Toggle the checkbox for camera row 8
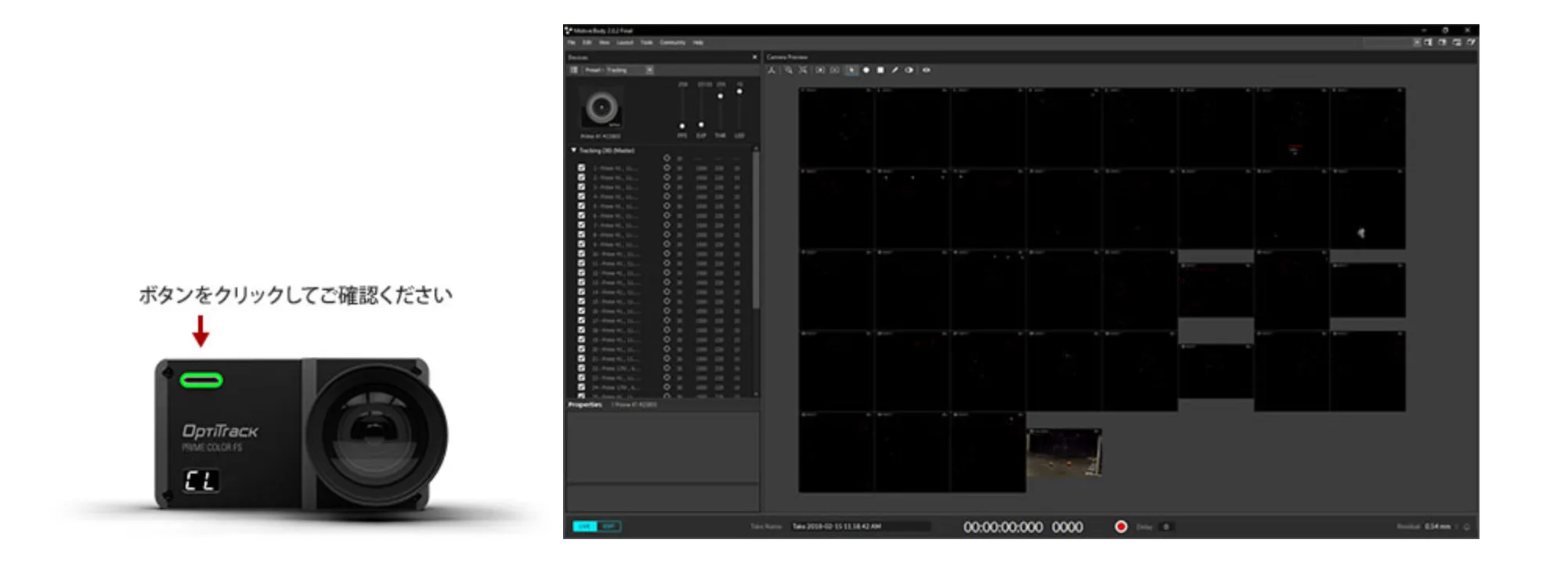This screenshot has width=1568, height=565. 581,234
